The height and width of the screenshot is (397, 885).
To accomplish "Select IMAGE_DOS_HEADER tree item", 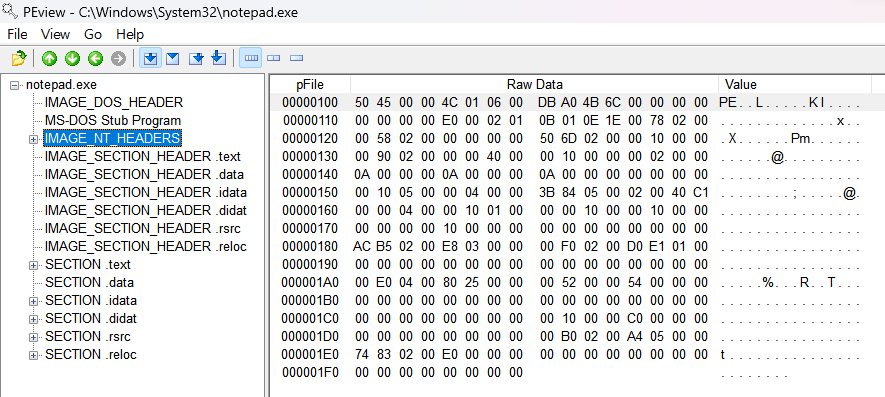I will click(x=114, y=103).
